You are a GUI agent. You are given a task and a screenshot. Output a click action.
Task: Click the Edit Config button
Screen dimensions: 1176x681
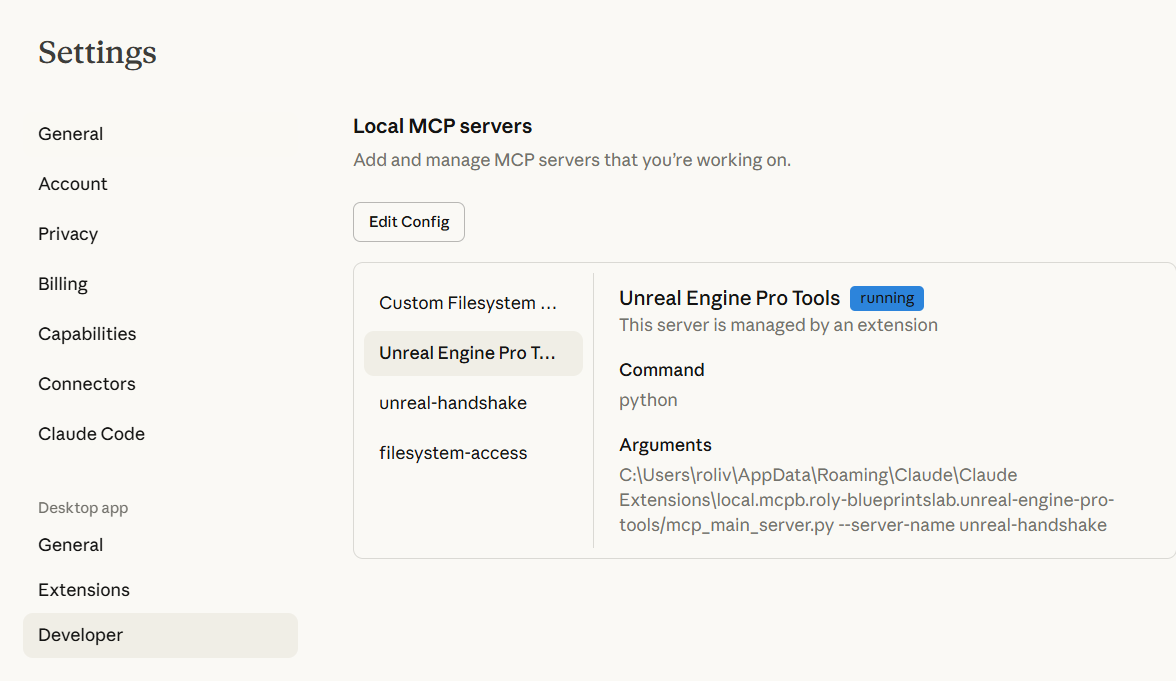[409, 222]
